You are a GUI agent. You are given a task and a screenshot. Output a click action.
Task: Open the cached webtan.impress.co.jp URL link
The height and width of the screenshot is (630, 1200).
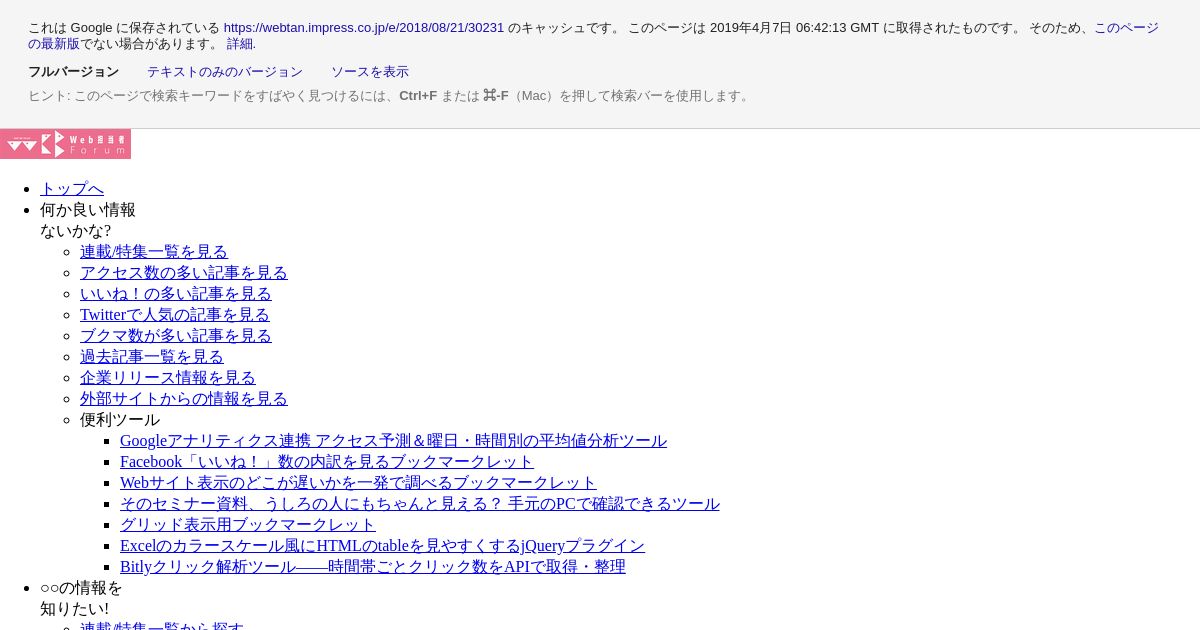click(364, 28)
